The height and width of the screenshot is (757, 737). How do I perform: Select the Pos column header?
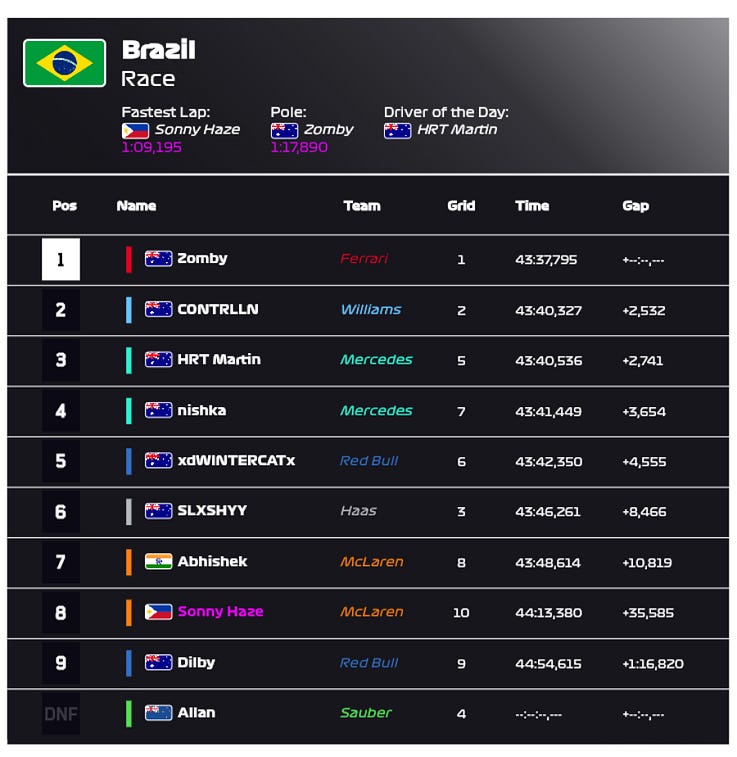pyautogui.click(x=65, y=206)
